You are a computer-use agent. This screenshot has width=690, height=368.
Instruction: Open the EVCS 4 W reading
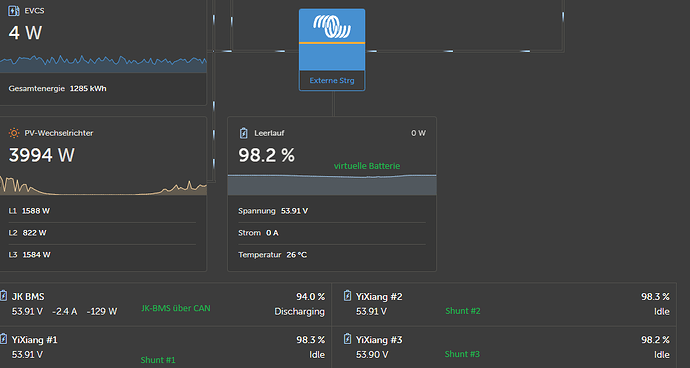pos(25,33)
